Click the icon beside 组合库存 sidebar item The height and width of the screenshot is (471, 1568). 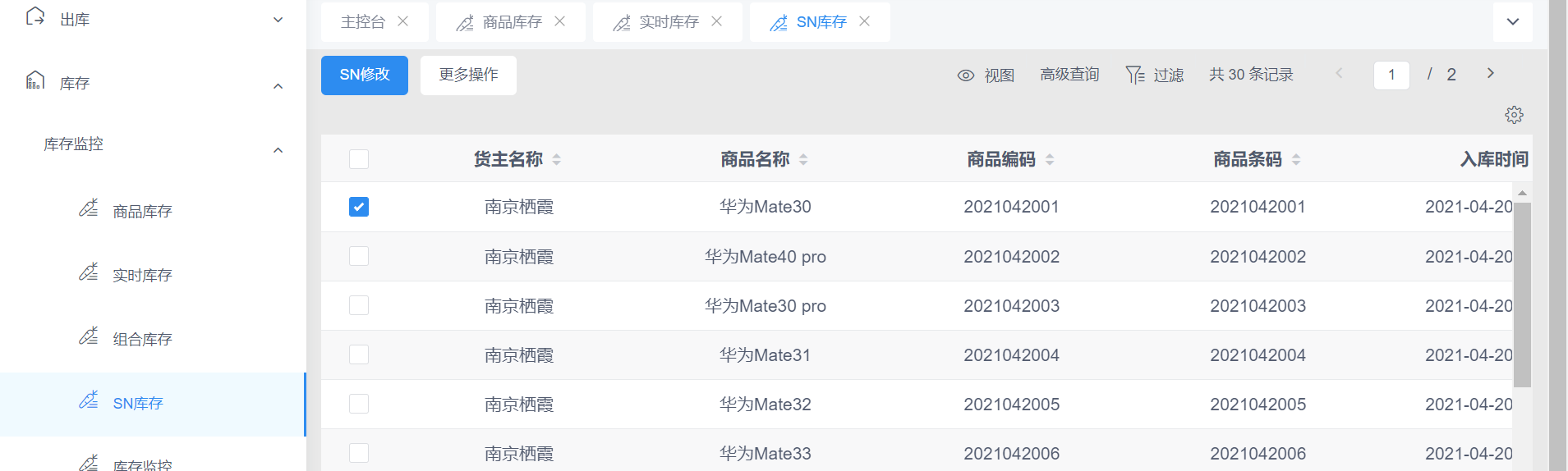click(x=89, y=336)
